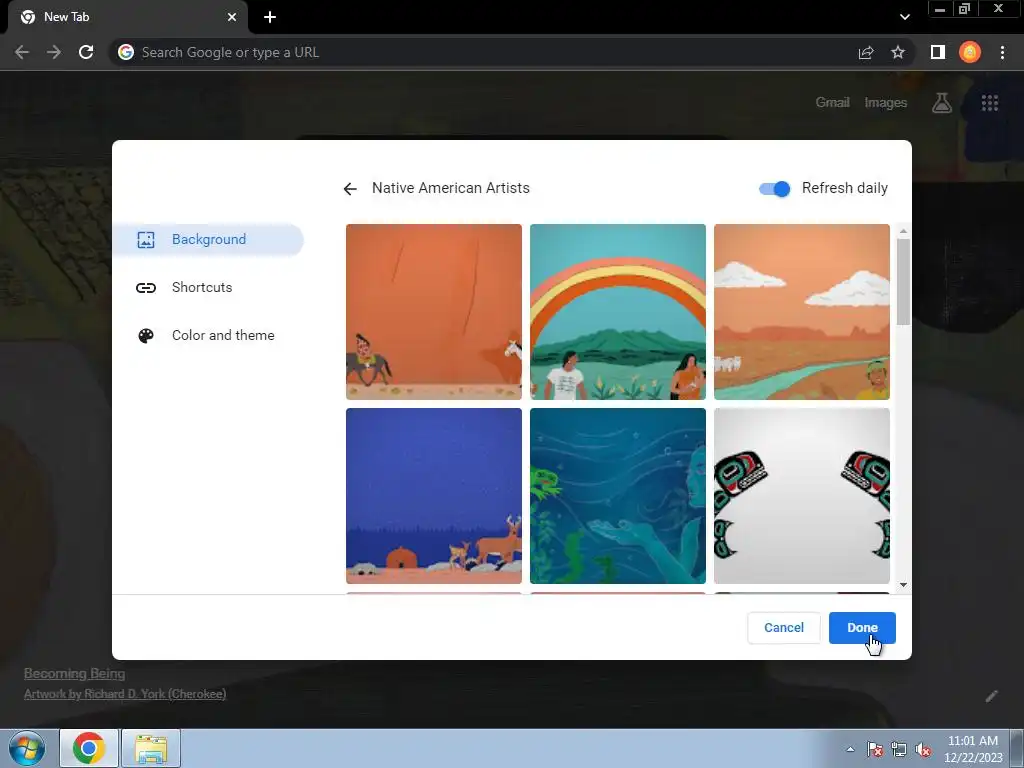1024x768 pixels.
Task: Click the Chrome taskbar icon
Action: 89,748
